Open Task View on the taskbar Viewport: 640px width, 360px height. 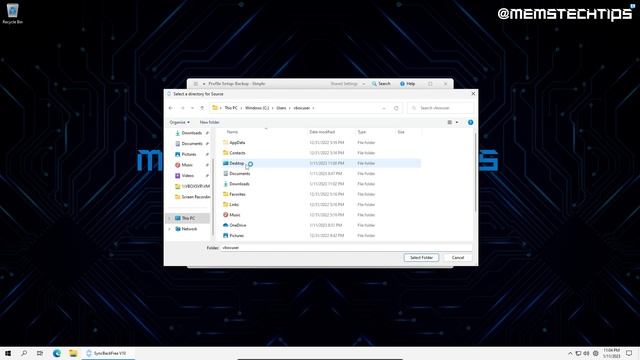[x=40, y=353]
